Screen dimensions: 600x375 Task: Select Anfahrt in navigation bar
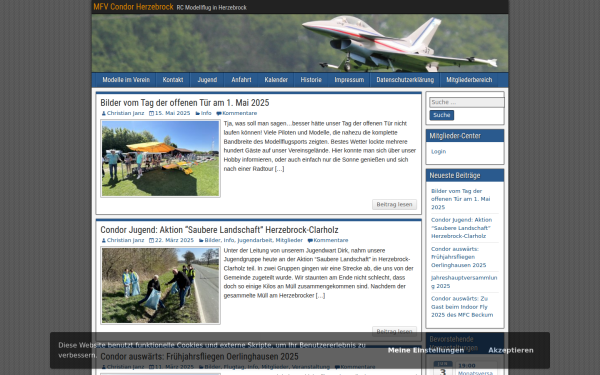(x=241, y=80)
